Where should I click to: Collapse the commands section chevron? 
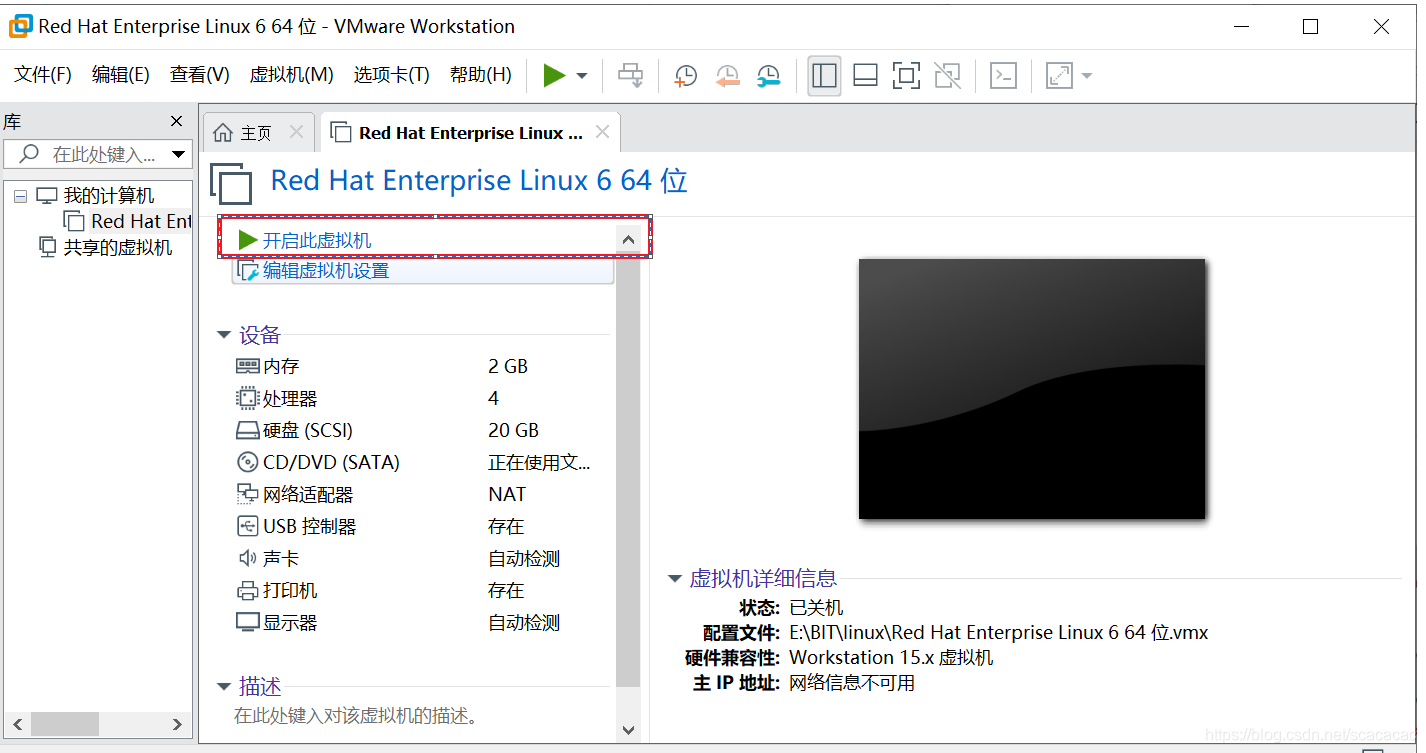pyautogui.click(x=628, y=240)
